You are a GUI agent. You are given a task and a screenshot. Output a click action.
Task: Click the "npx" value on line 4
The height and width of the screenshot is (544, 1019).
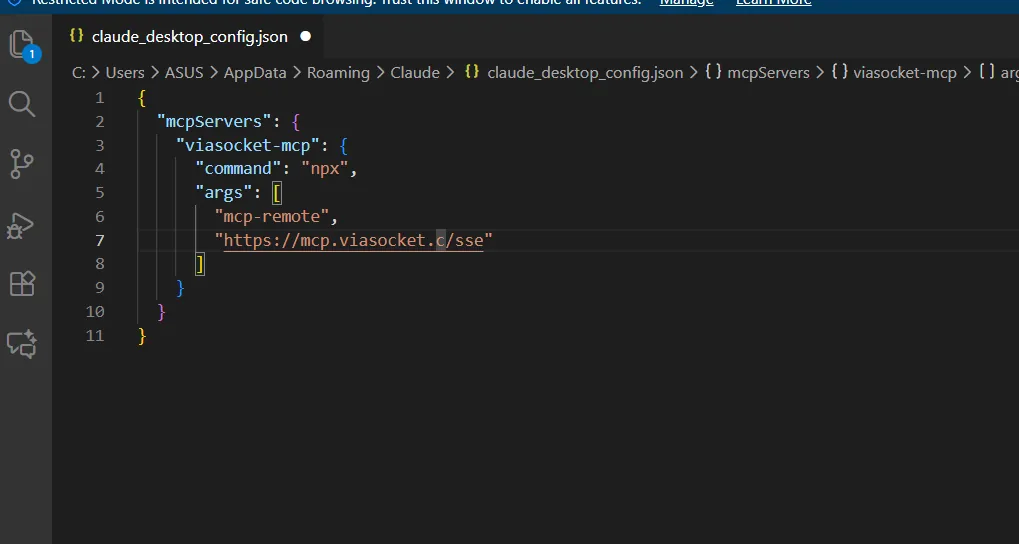pyautogui.click(x=325, y=169)
